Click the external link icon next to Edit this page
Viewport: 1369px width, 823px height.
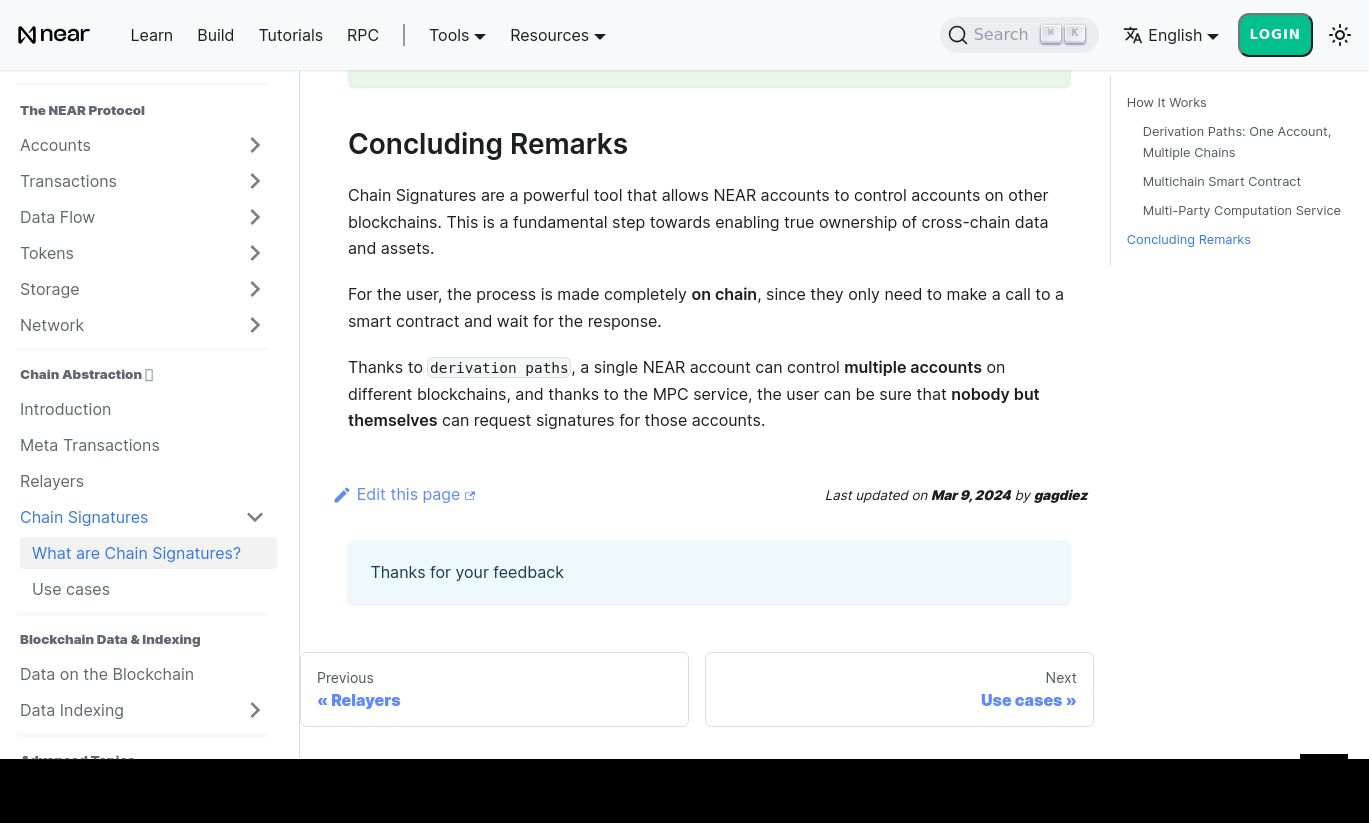click(x=469, y=495)
